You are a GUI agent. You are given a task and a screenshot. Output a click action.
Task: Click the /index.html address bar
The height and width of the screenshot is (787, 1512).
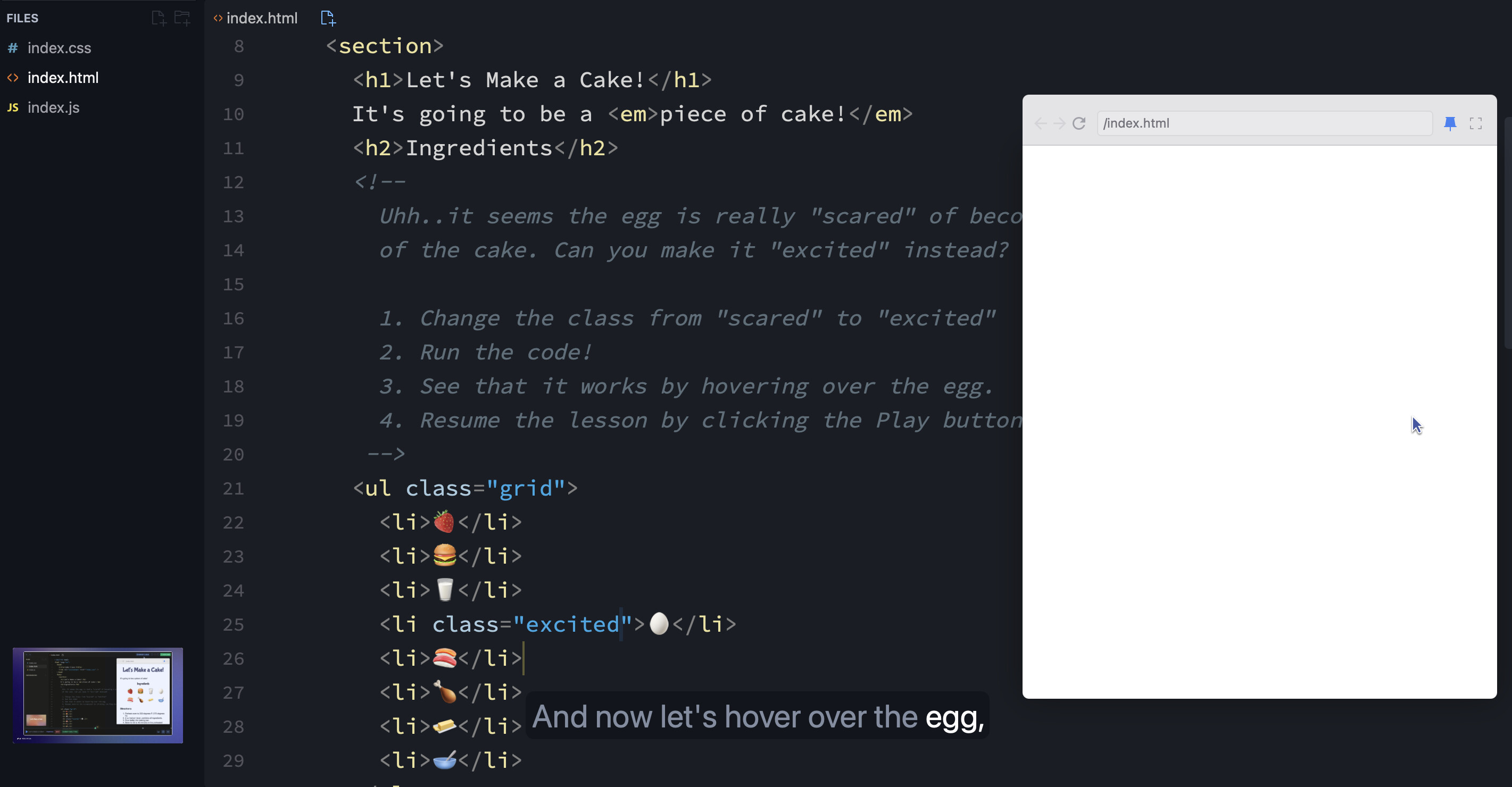pyautogui.click(x=1262, y=123)
